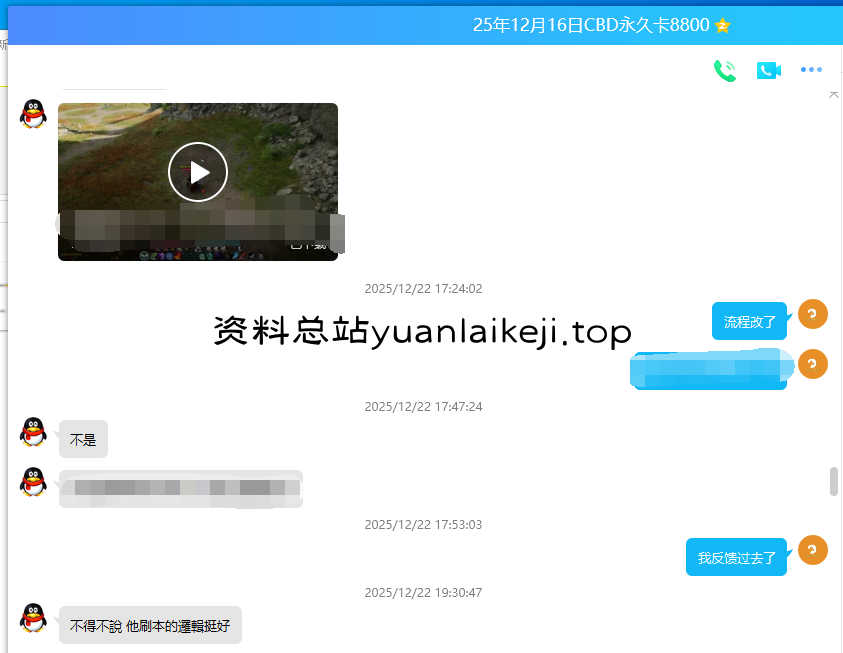This screenshot has width=843, height=653.
Task: Start a video call with the camera icon
Action: (768, 70)
